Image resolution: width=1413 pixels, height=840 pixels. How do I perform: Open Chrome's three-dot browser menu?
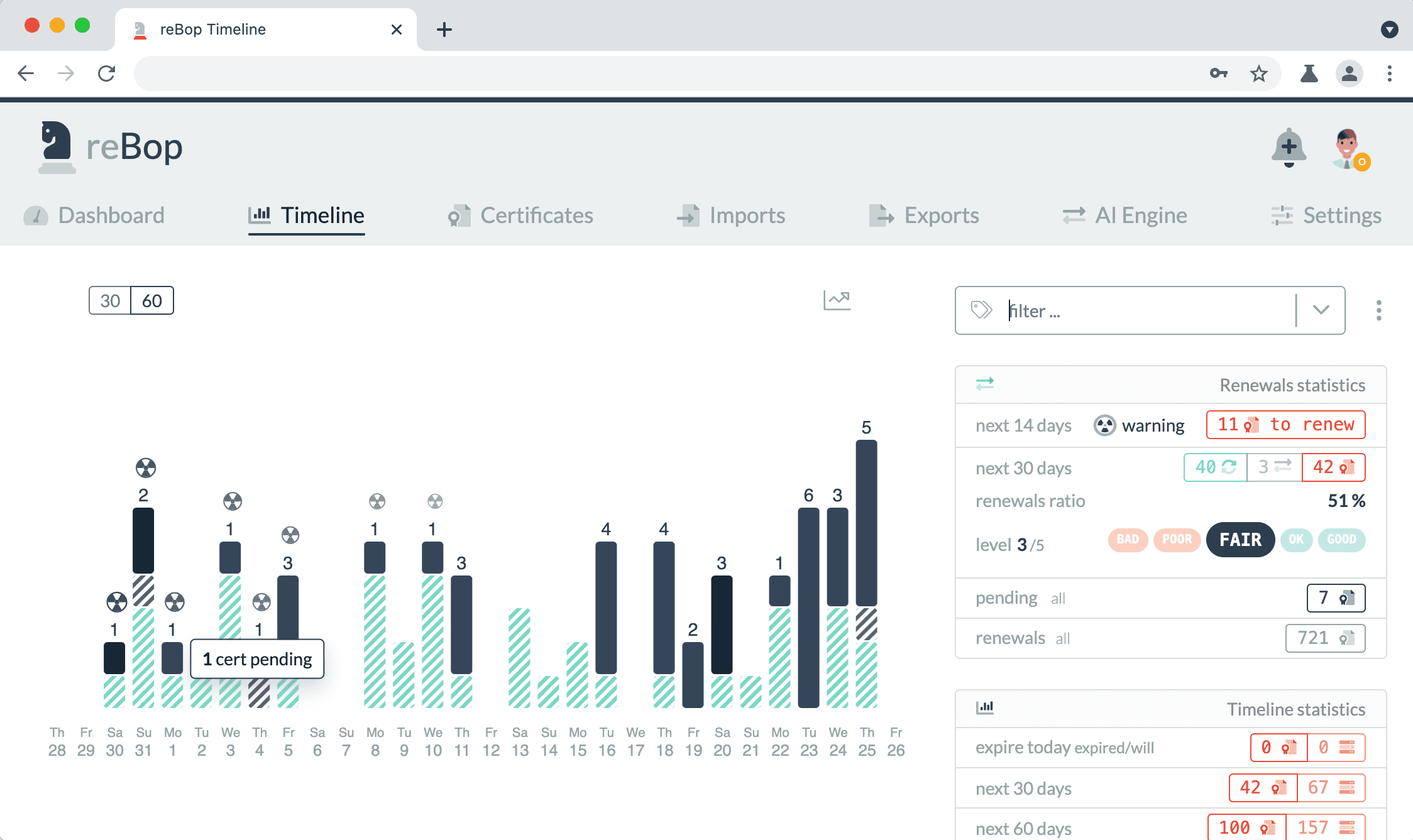tap(1389, 74)
